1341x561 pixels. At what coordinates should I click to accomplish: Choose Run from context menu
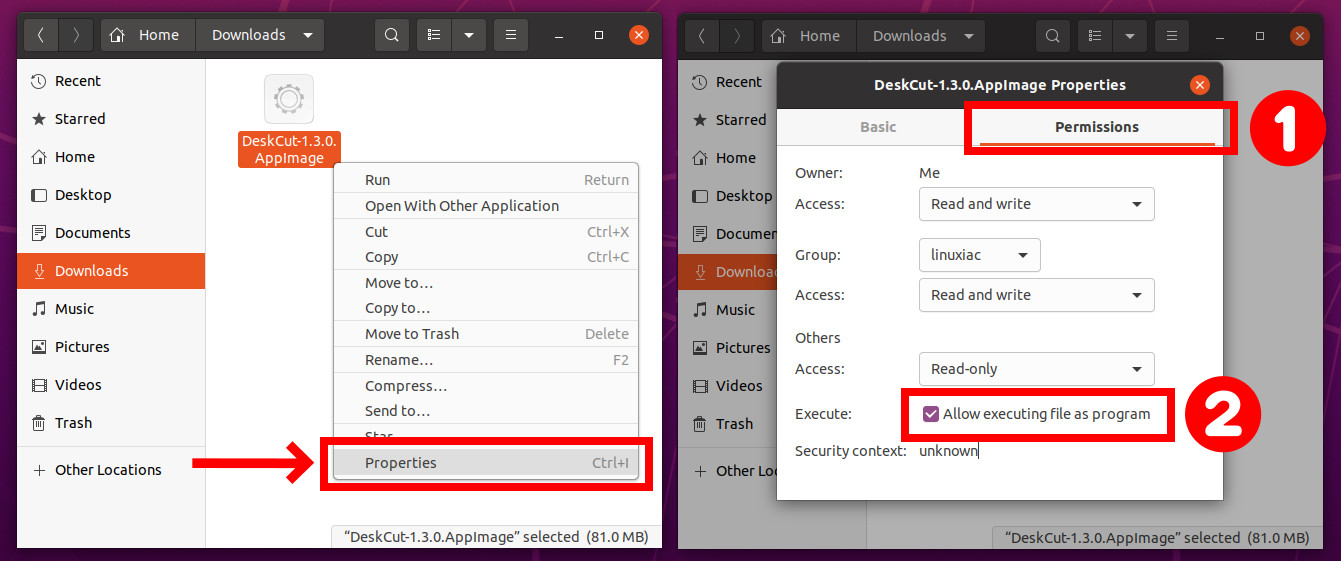pyautogui.click(x=485, y=180)
